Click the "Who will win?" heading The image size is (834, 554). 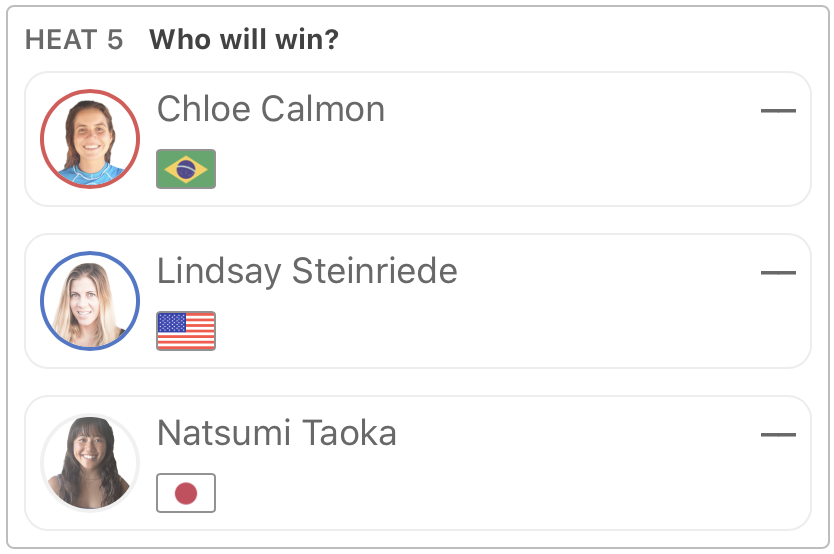[244, 40]
